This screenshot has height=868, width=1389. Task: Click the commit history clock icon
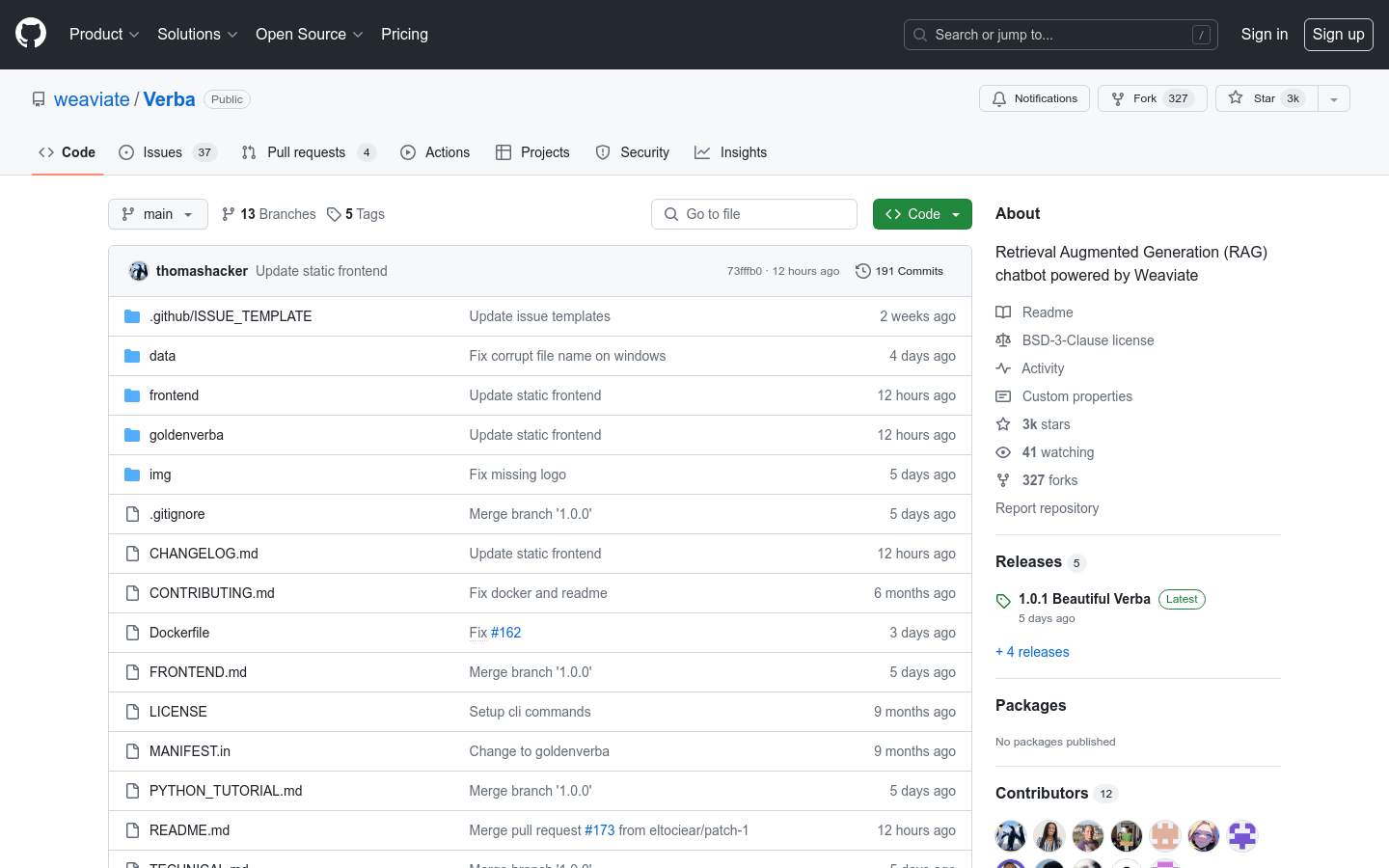click(863, 271)
